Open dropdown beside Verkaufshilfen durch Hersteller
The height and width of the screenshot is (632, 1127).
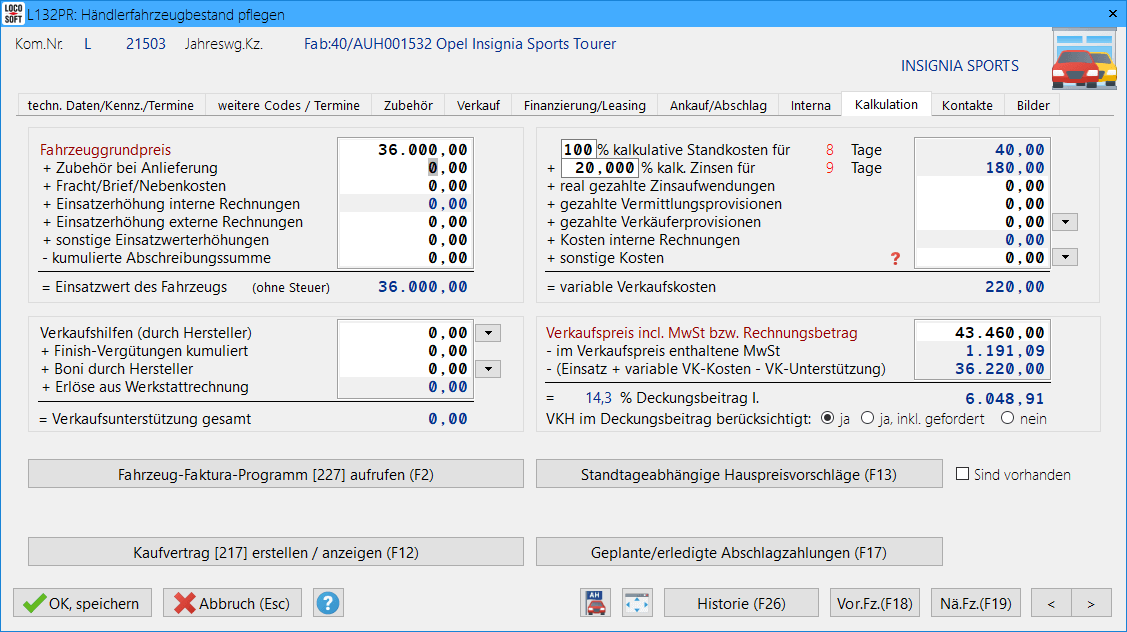[x=485, y=333]
